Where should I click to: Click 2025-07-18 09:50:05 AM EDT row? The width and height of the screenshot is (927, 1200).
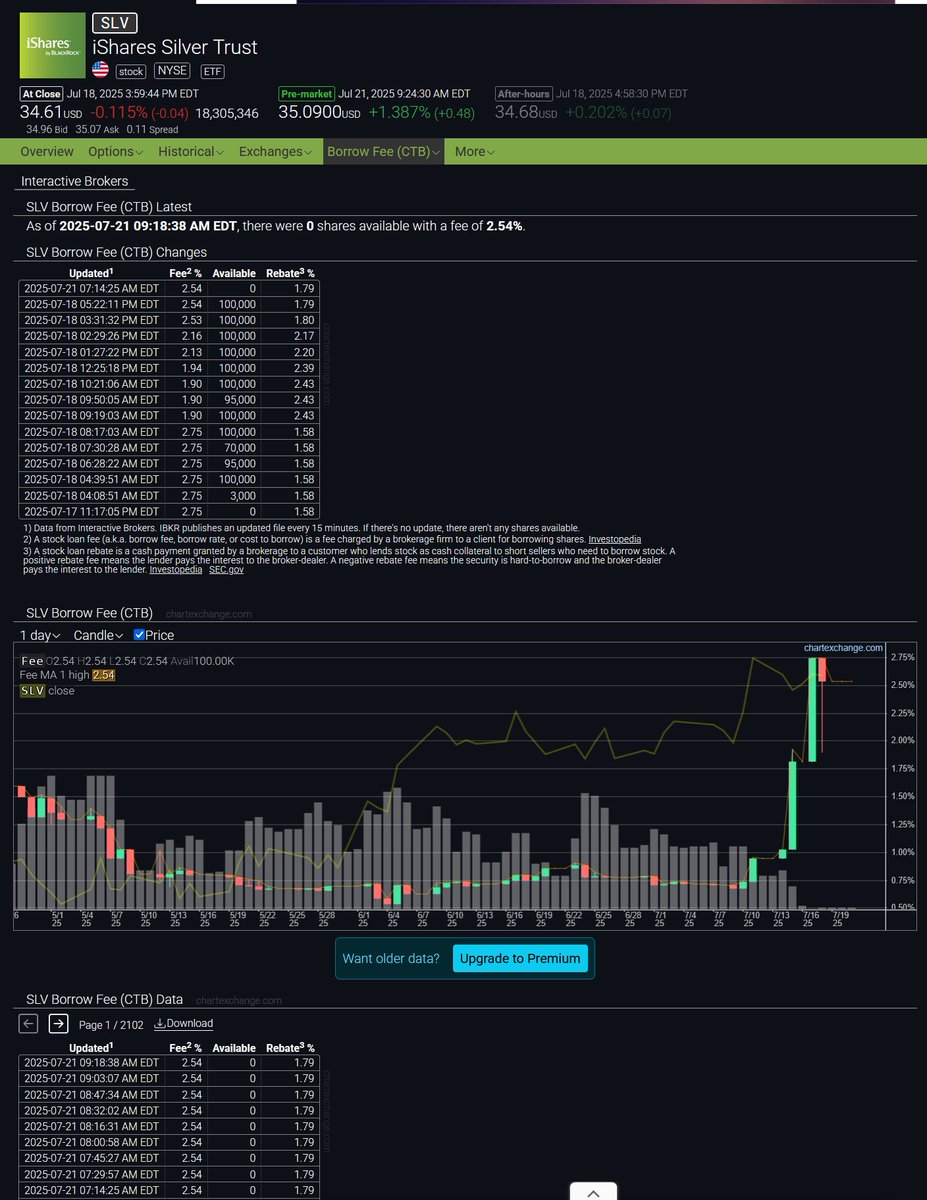pyautogui.click(x=169, y=400)
